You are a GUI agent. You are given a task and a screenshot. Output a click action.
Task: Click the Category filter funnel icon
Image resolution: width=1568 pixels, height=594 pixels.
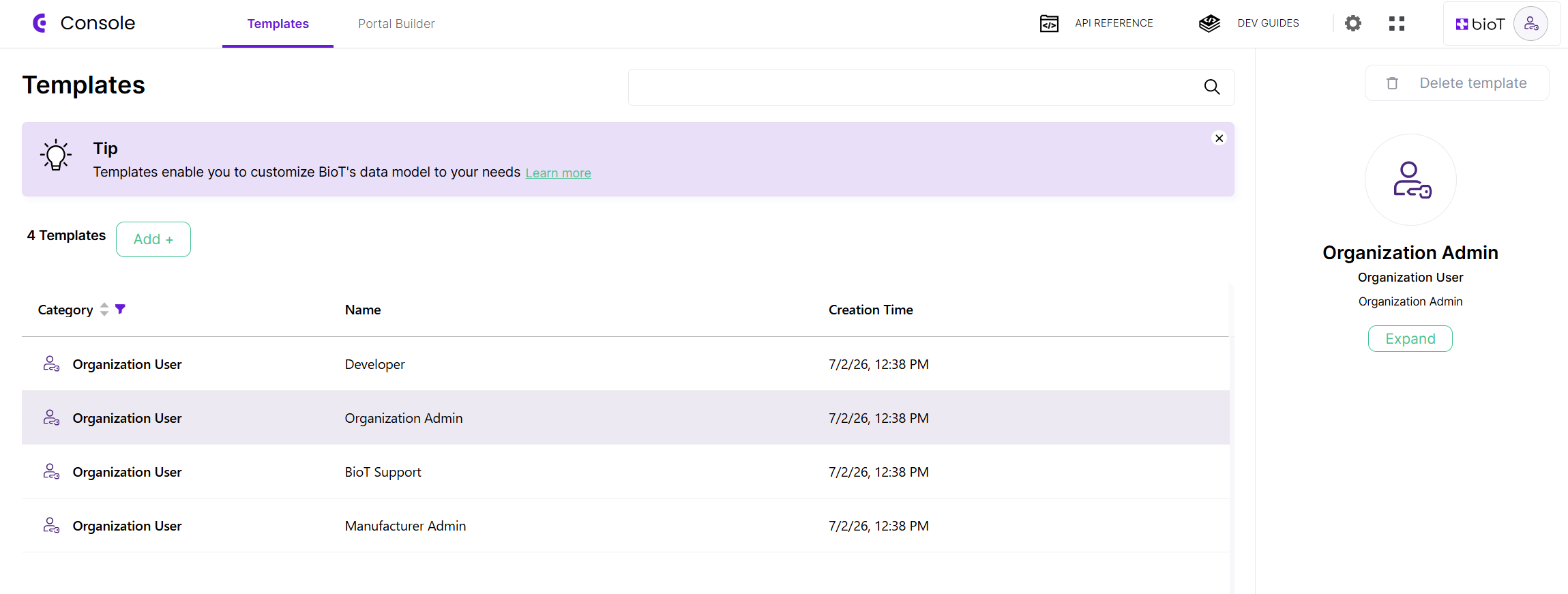coord(120,310)
